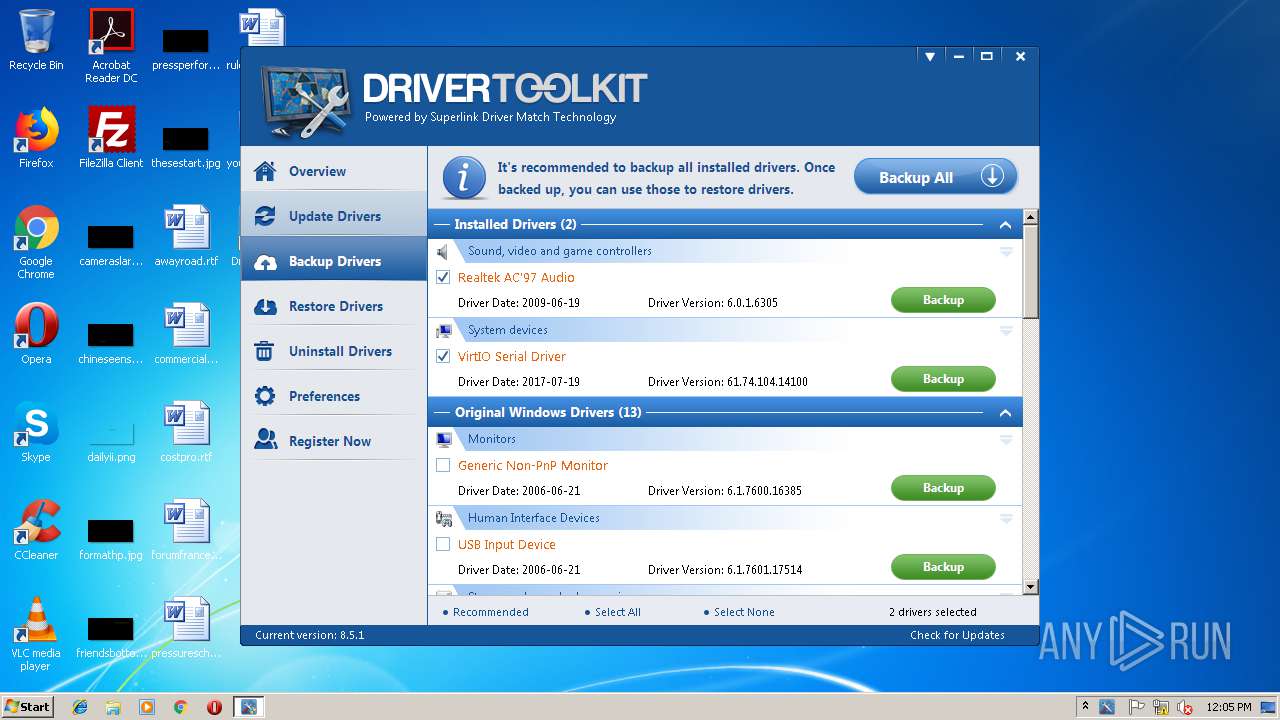
Task: Select the Backup Drivers tab
Action: coord(334,261)
